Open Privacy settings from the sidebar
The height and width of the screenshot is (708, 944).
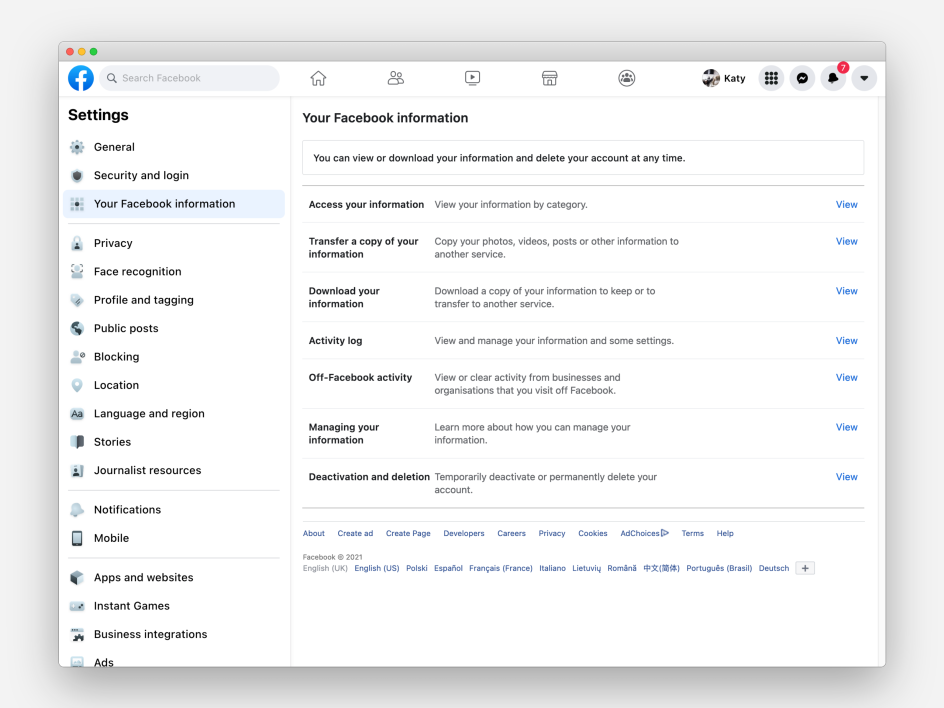[113, 242]
